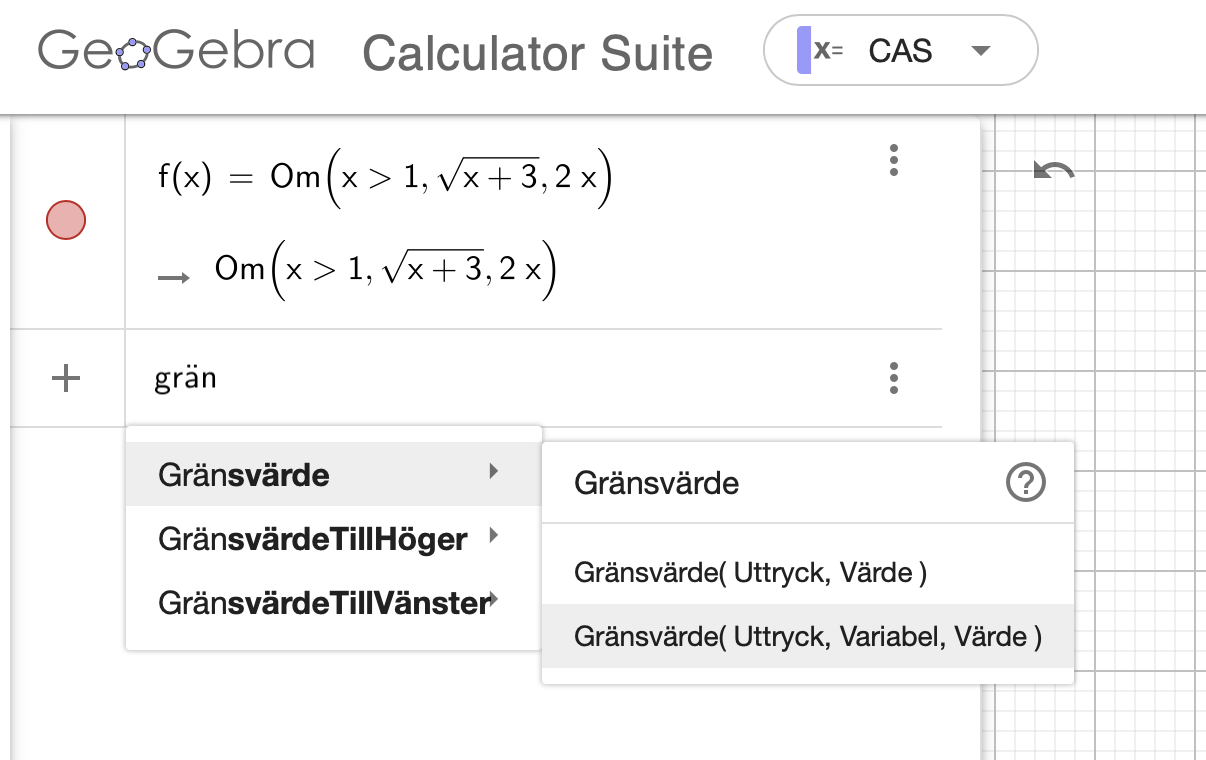Select the GränsvärdeTillHöger command
Viewport: 1206px width, 760px height.
coord(312,538)
